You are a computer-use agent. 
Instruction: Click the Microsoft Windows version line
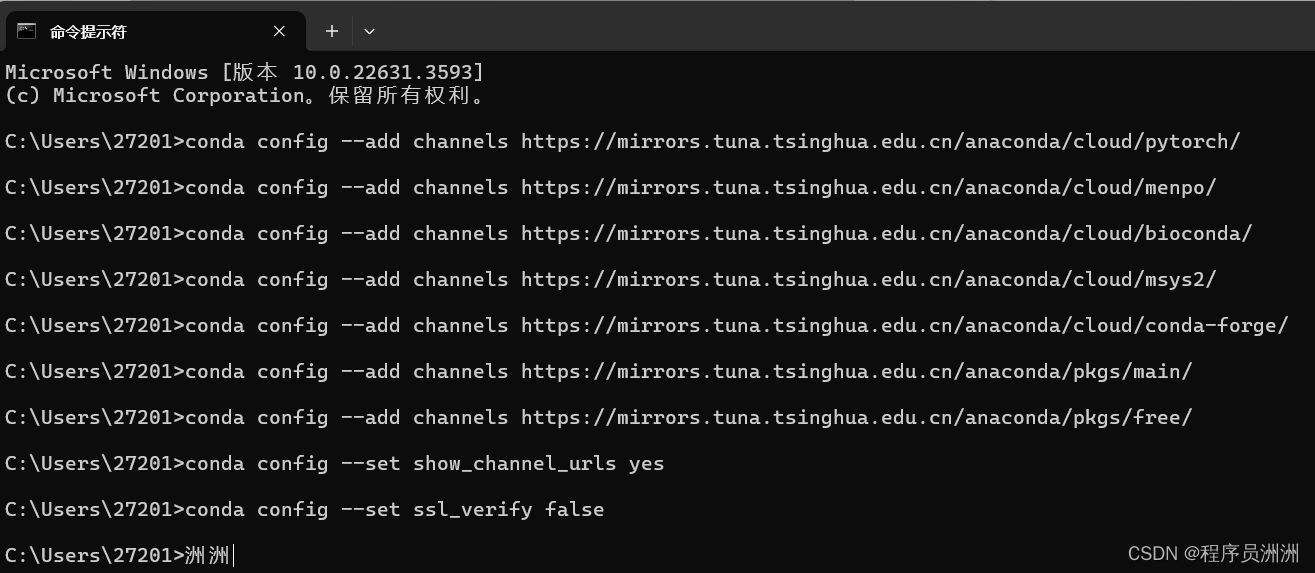244,72
